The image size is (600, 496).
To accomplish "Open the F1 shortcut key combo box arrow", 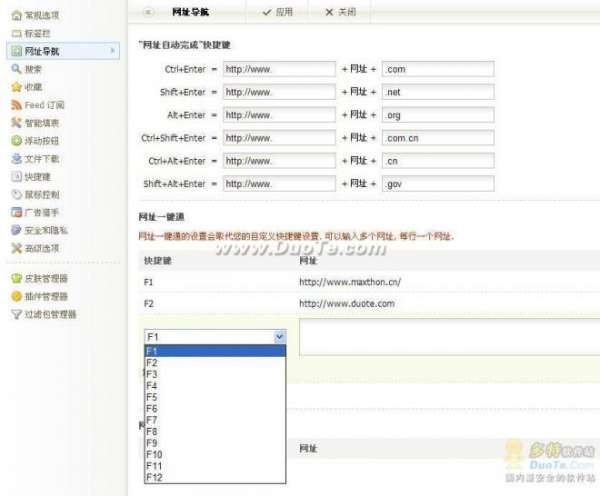I will pyautogui.click(x=280, y=337).
